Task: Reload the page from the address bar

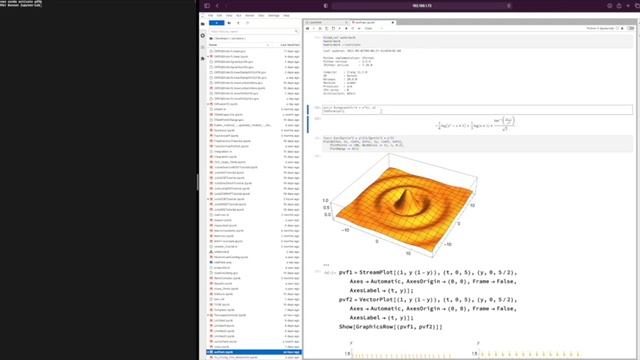Action: pos(509,6)
